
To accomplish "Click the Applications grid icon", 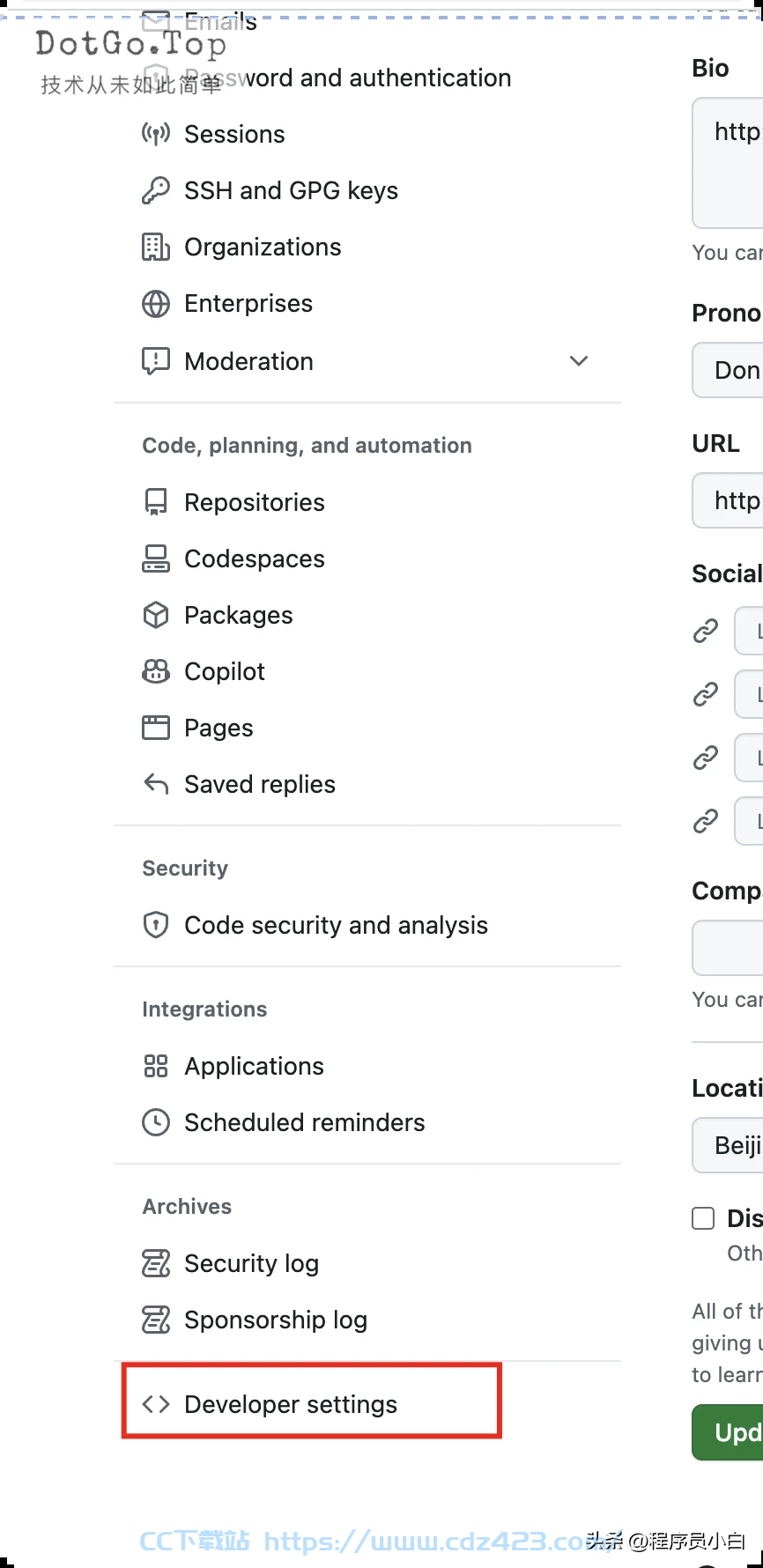I will [x=156, y=1066].
